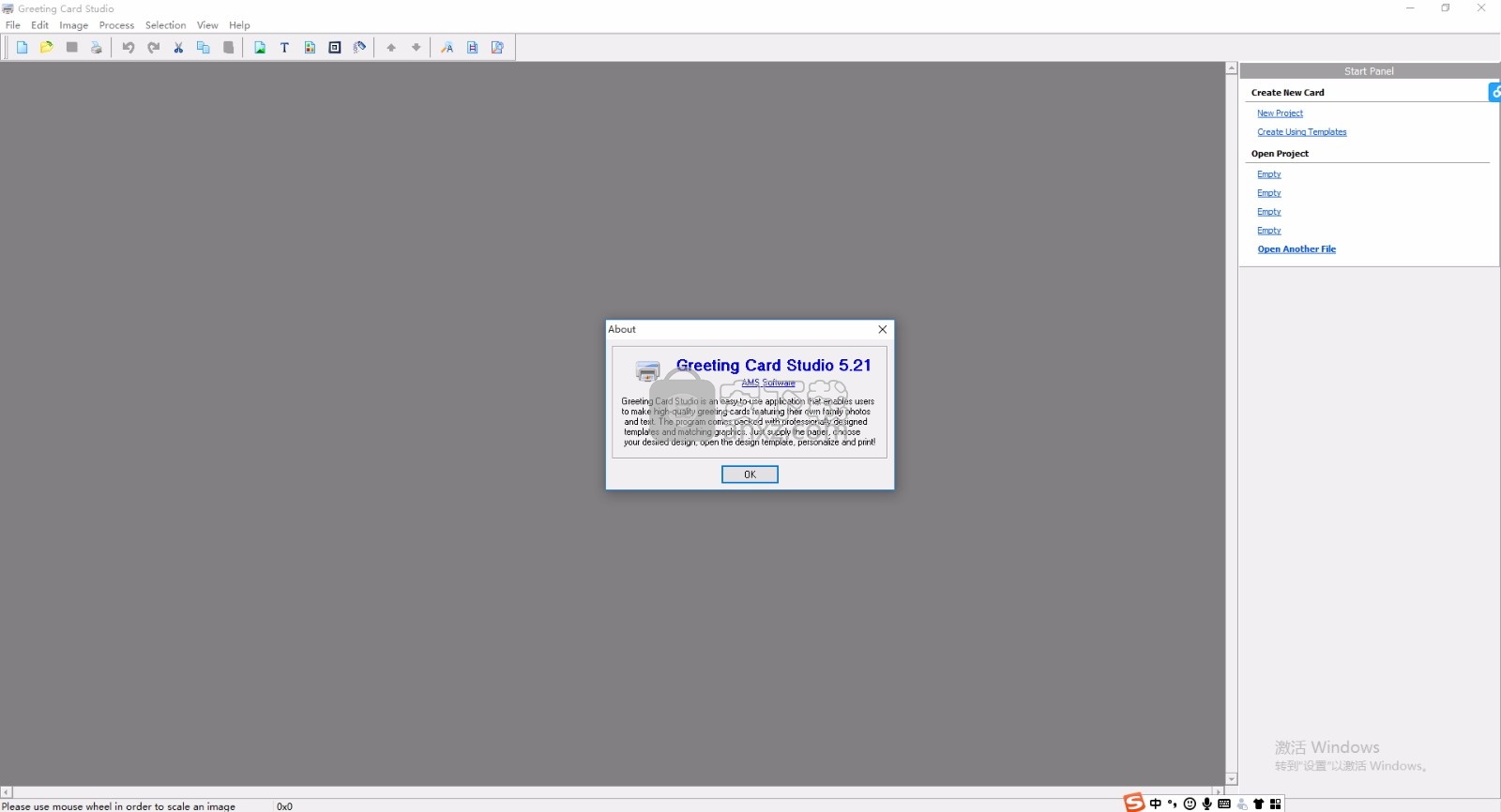Image resolution: width=1501 pixels, height=812 pixels.
Task: Open the Selection menu
Action: pos(165,25)
